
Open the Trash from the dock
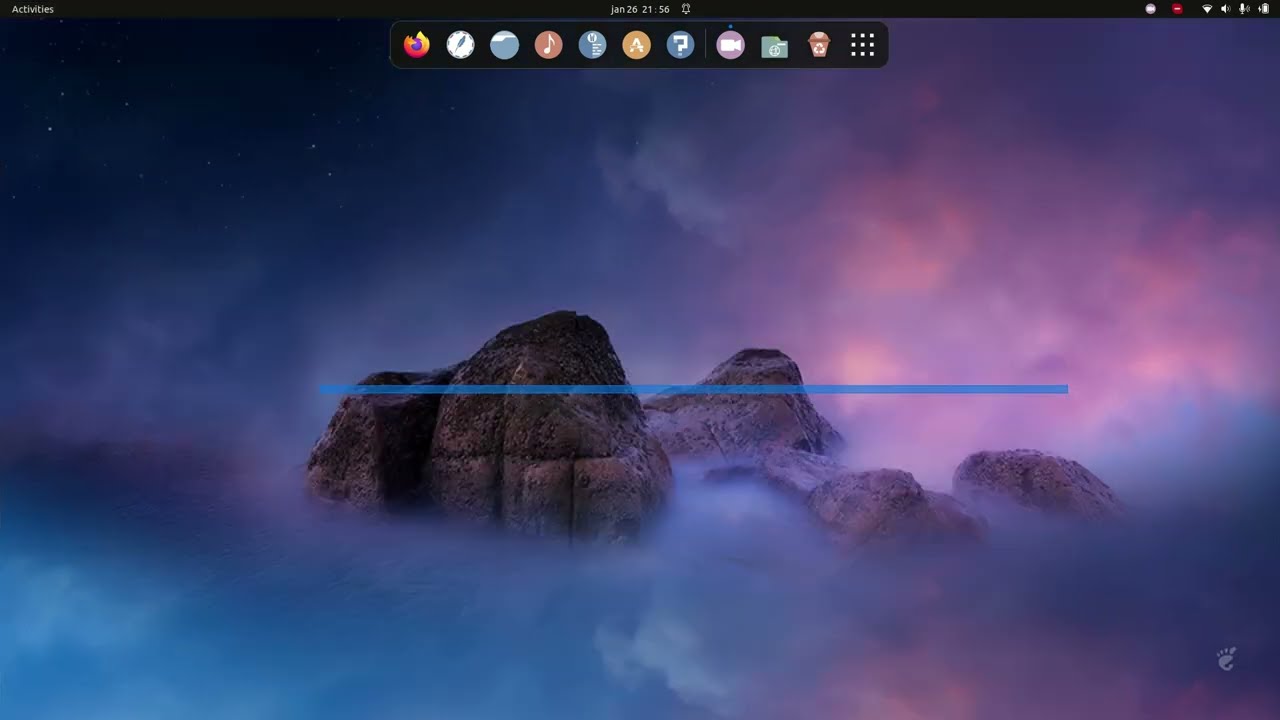click(x=819, y=44)
